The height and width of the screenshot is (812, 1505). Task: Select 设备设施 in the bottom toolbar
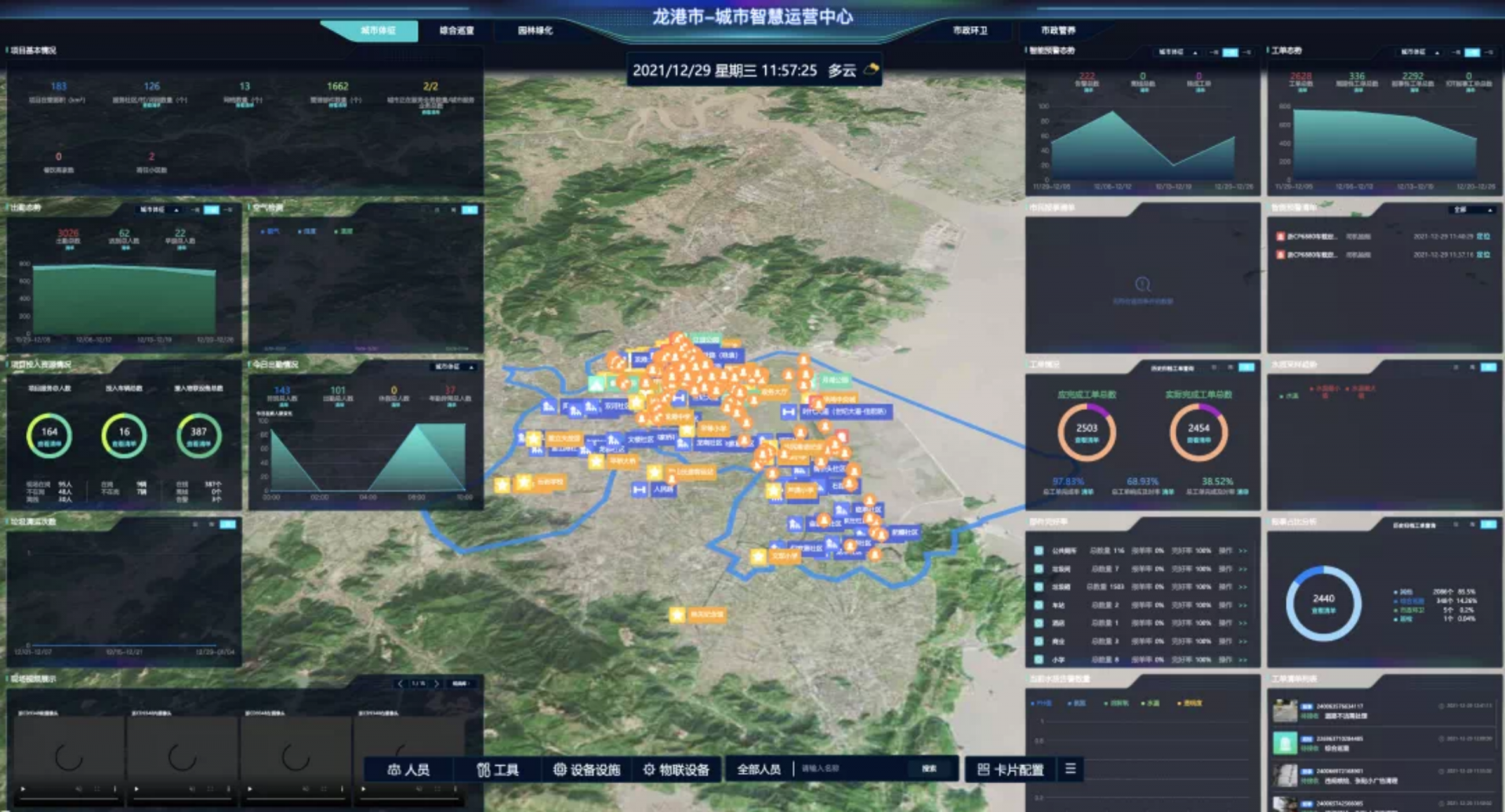(587, 770)
